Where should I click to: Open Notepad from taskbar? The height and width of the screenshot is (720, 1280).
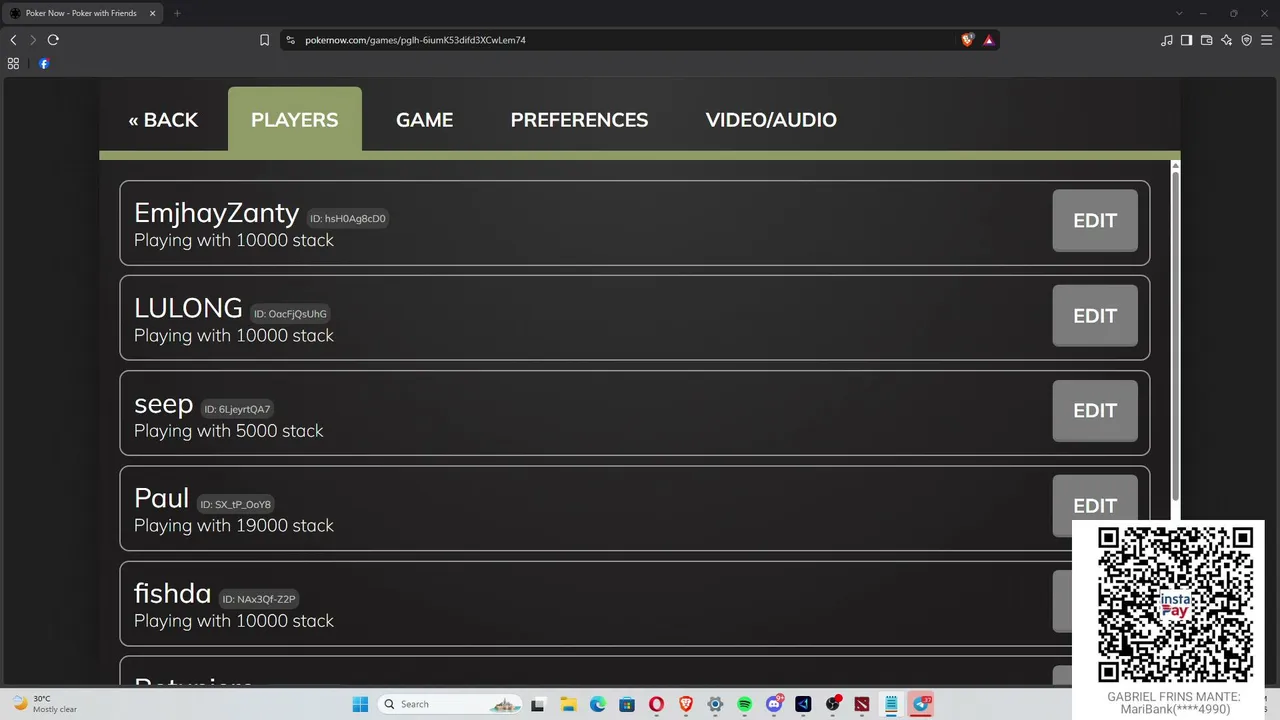(x=891, y=704)
